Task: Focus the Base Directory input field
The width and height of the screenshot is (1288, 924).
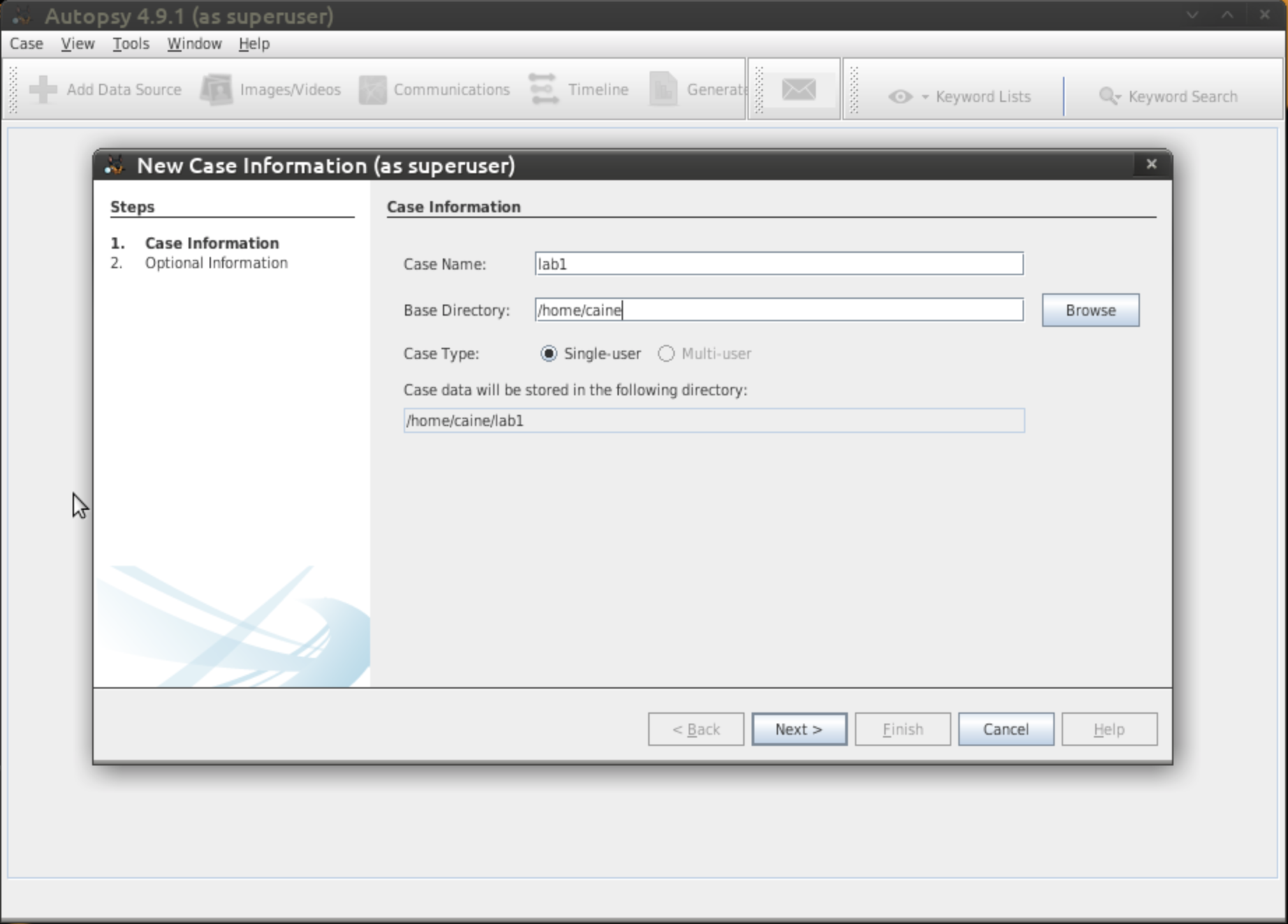Action: click(x=779, y=310)
